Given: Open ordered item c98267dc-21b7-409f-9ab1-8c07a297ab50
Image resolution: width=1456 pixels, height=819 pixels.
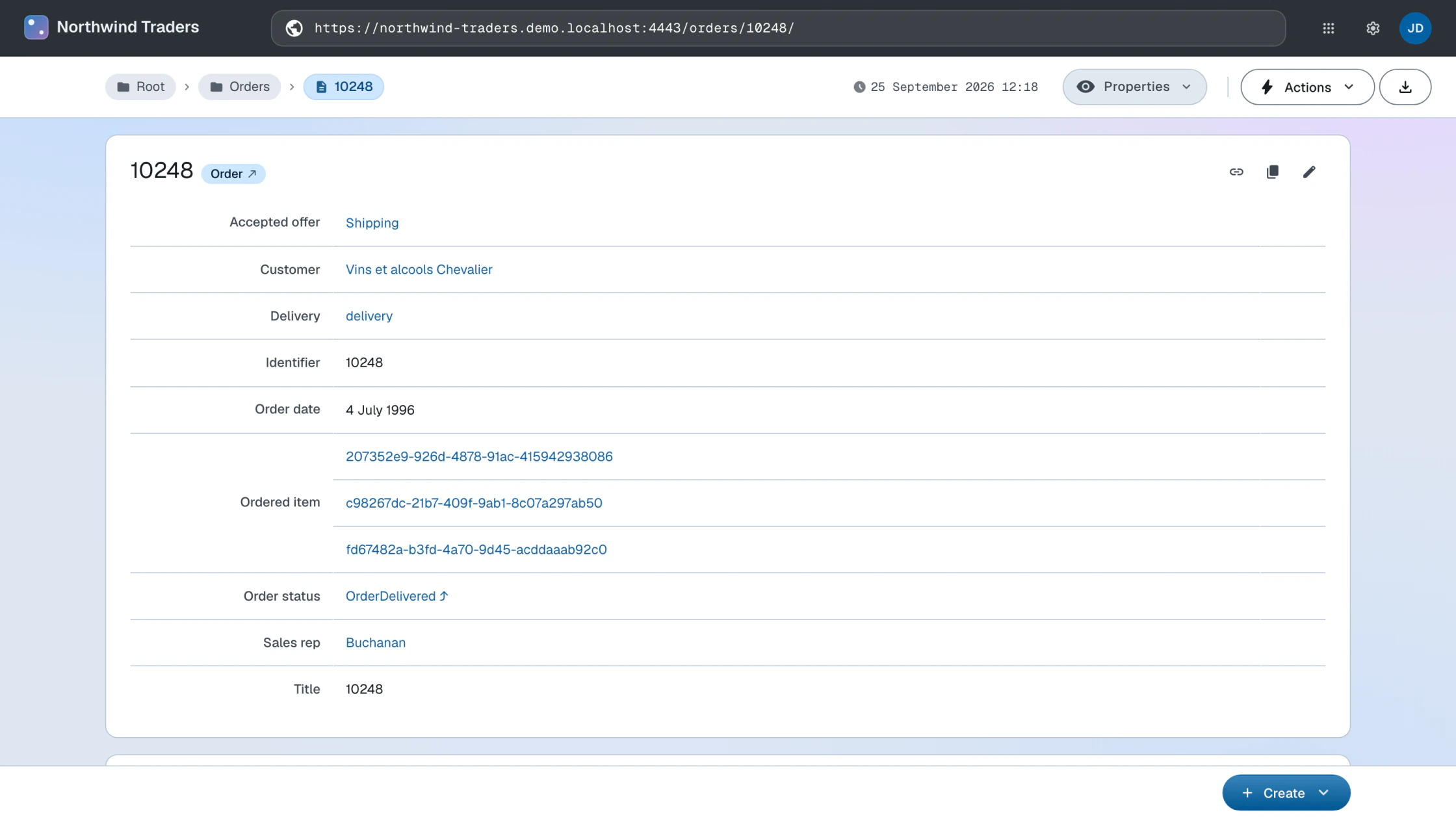Looking at the screenshot, I should 474,503.
